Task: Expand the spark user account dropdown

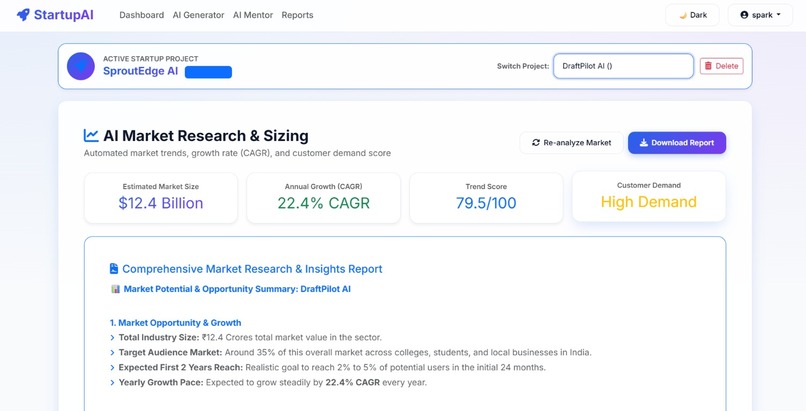Action: (760, 15)
